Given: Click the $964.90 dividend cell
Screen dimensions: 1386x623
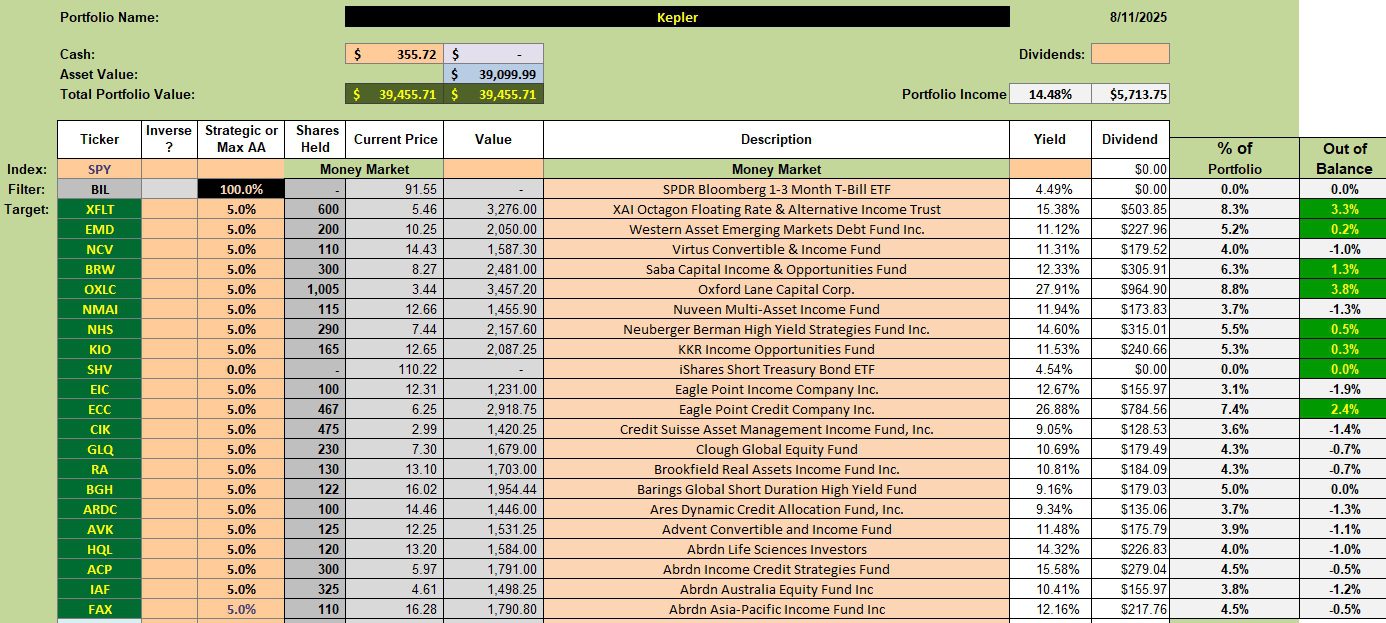Looking at the screenshot, I should click(x=1130, y=289).
